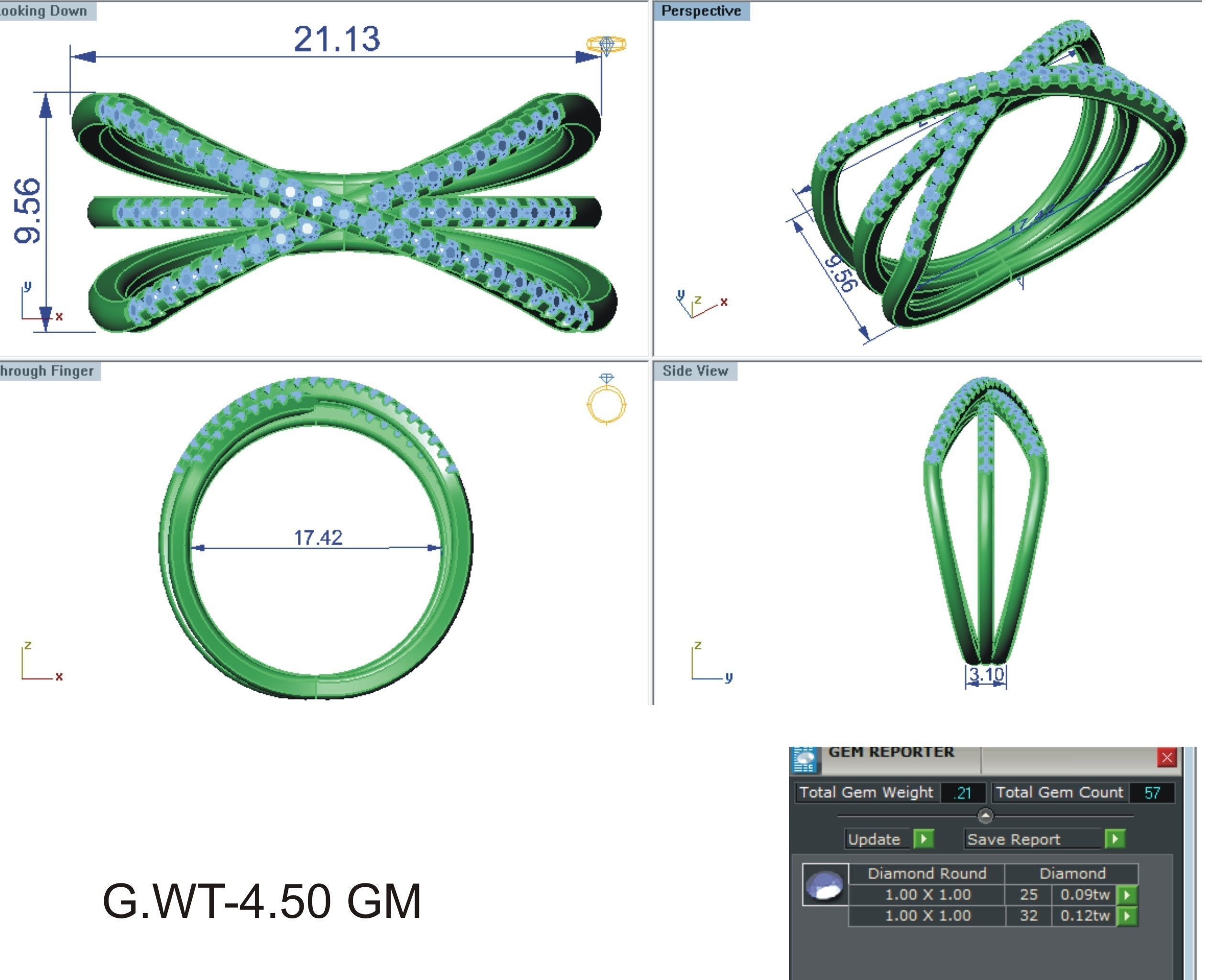Collapse panel using the round up-arrow divider button

pos(985,816)
